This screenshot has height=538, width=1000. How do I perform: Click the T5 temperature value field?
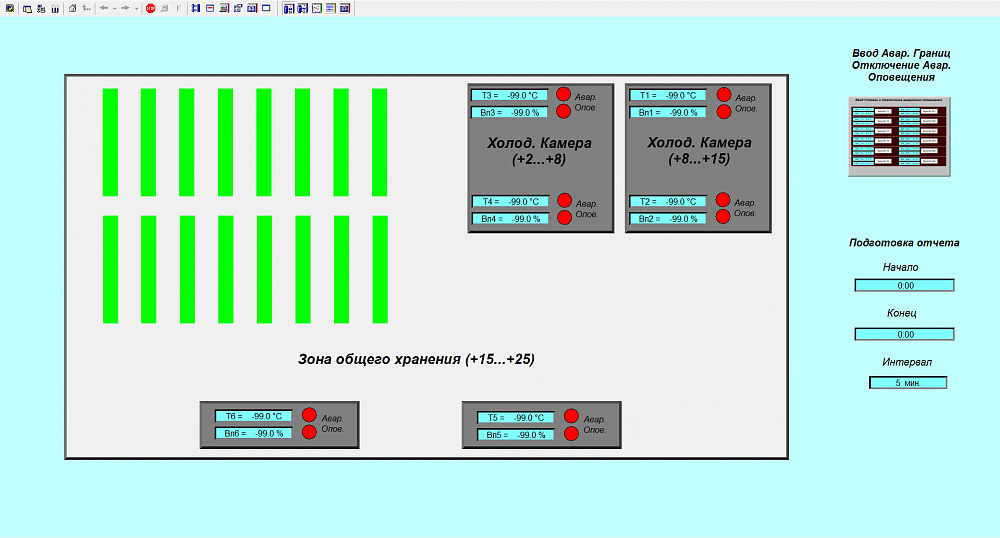click(x=516, y=418)
